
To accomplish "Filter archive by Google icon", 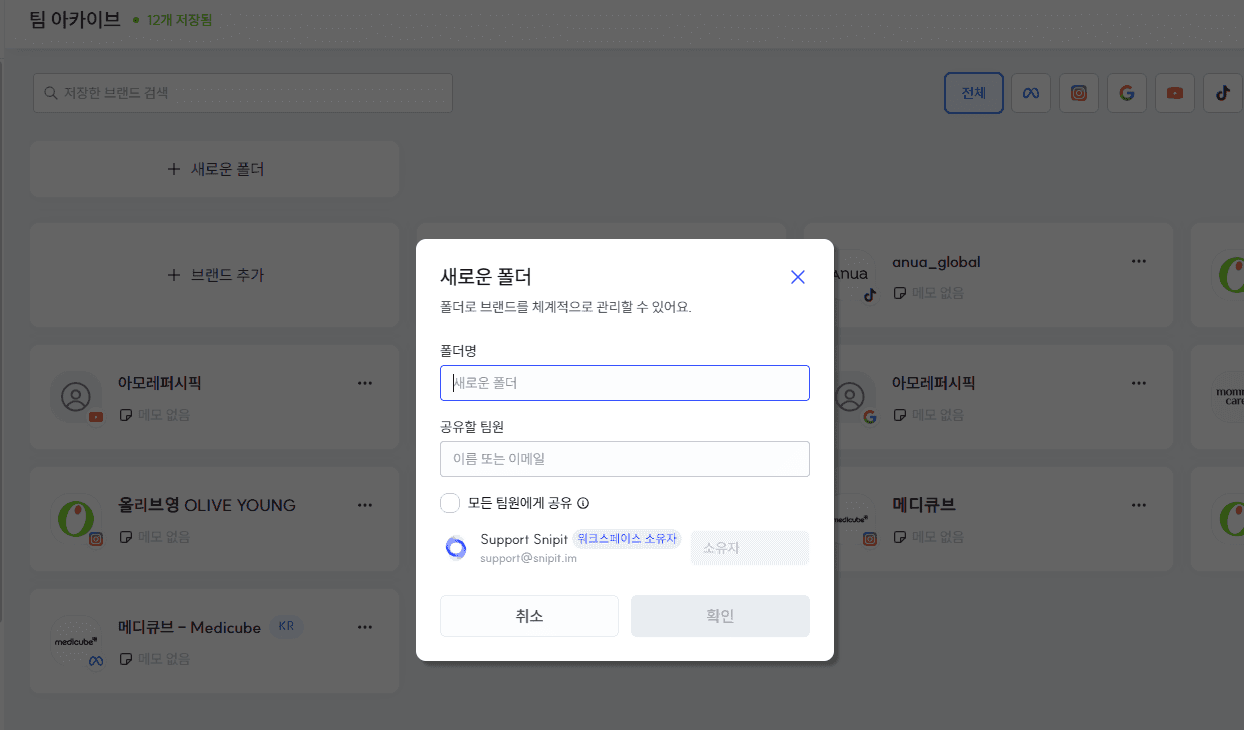I will point(1127,93).
